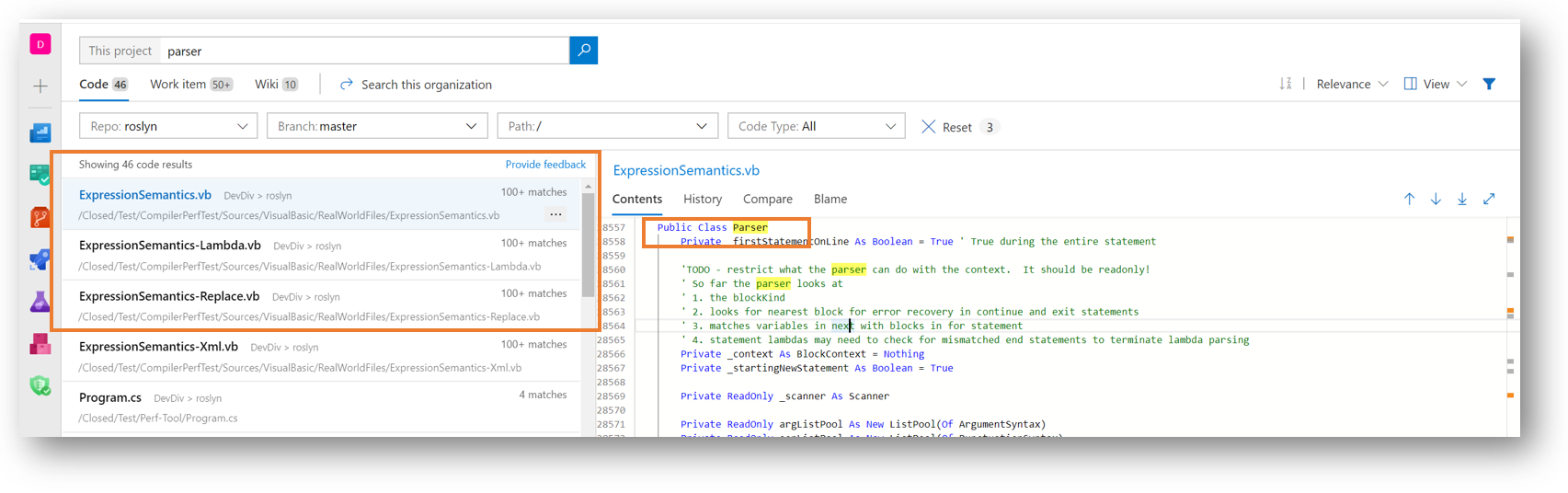Screen dimensions: 1568x493
Task: Select ExpressionSemantics-Lambda.vb search result
Action: (x=170, y=246)
